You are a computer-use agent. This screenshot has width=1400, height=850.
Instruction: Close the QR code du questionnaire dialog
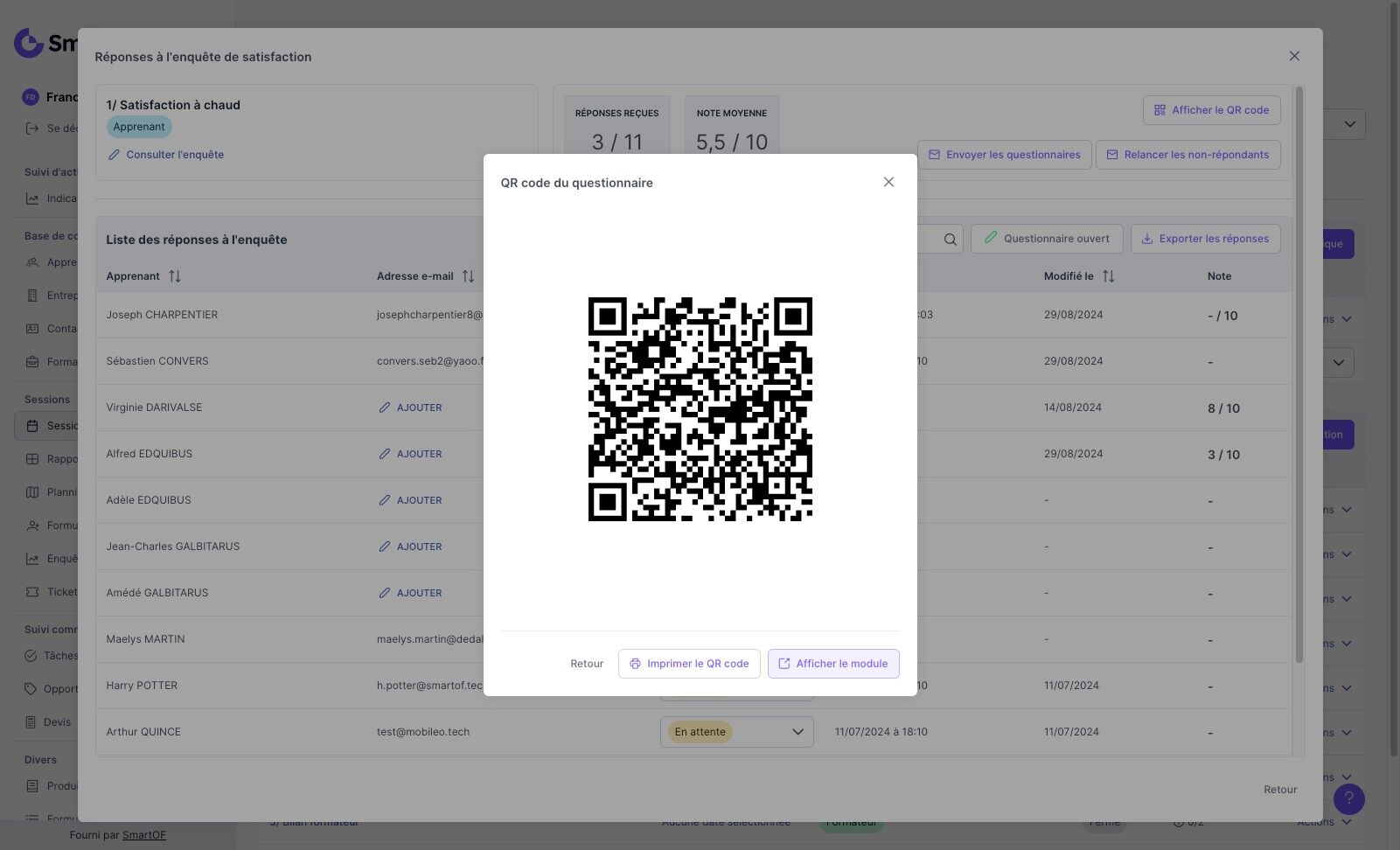[888, 182]
